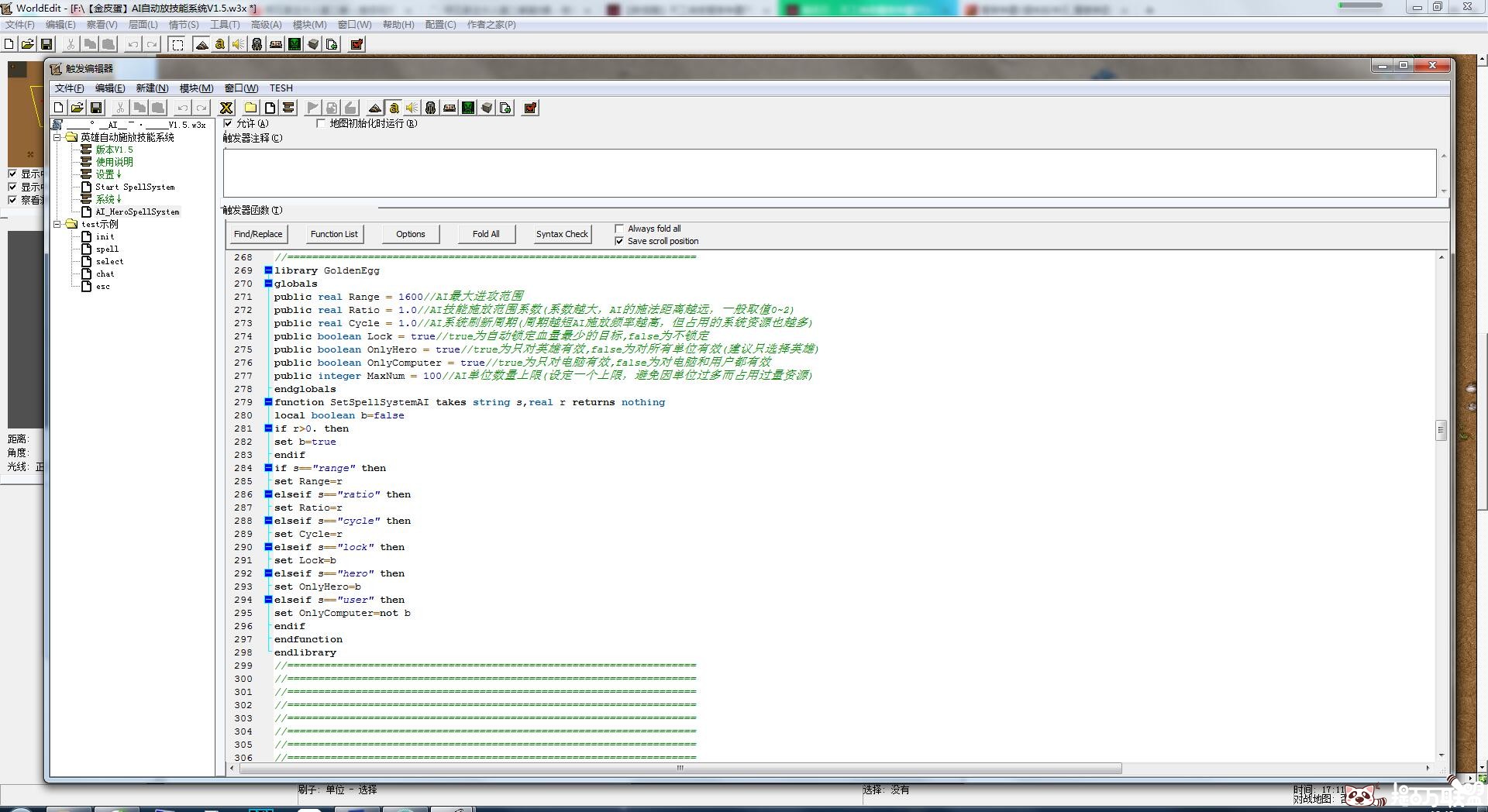Enable 地图初始化时运行 checkbox

[321, 123]
